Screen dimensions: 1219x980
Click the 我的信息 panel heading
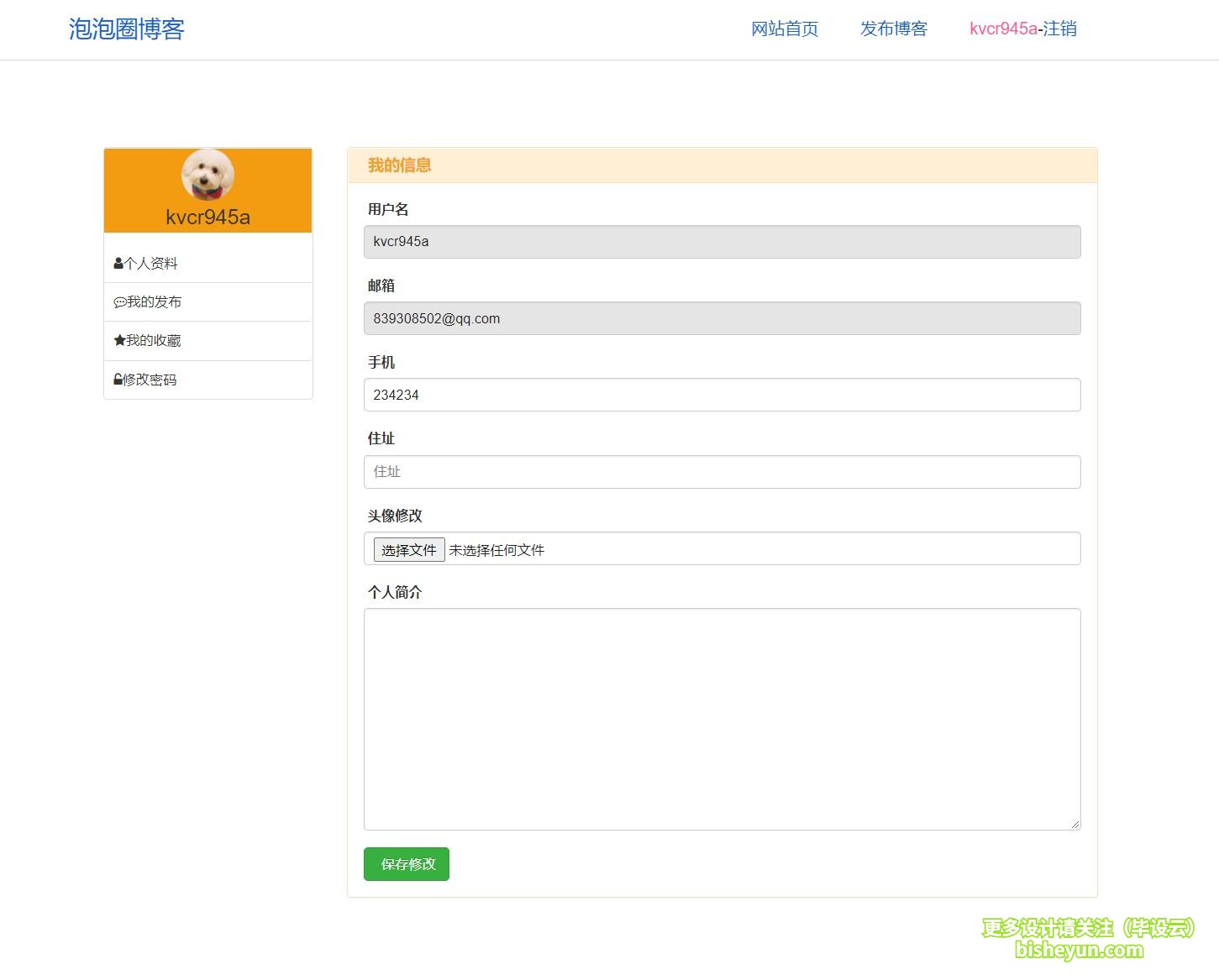tap(400, 165)
